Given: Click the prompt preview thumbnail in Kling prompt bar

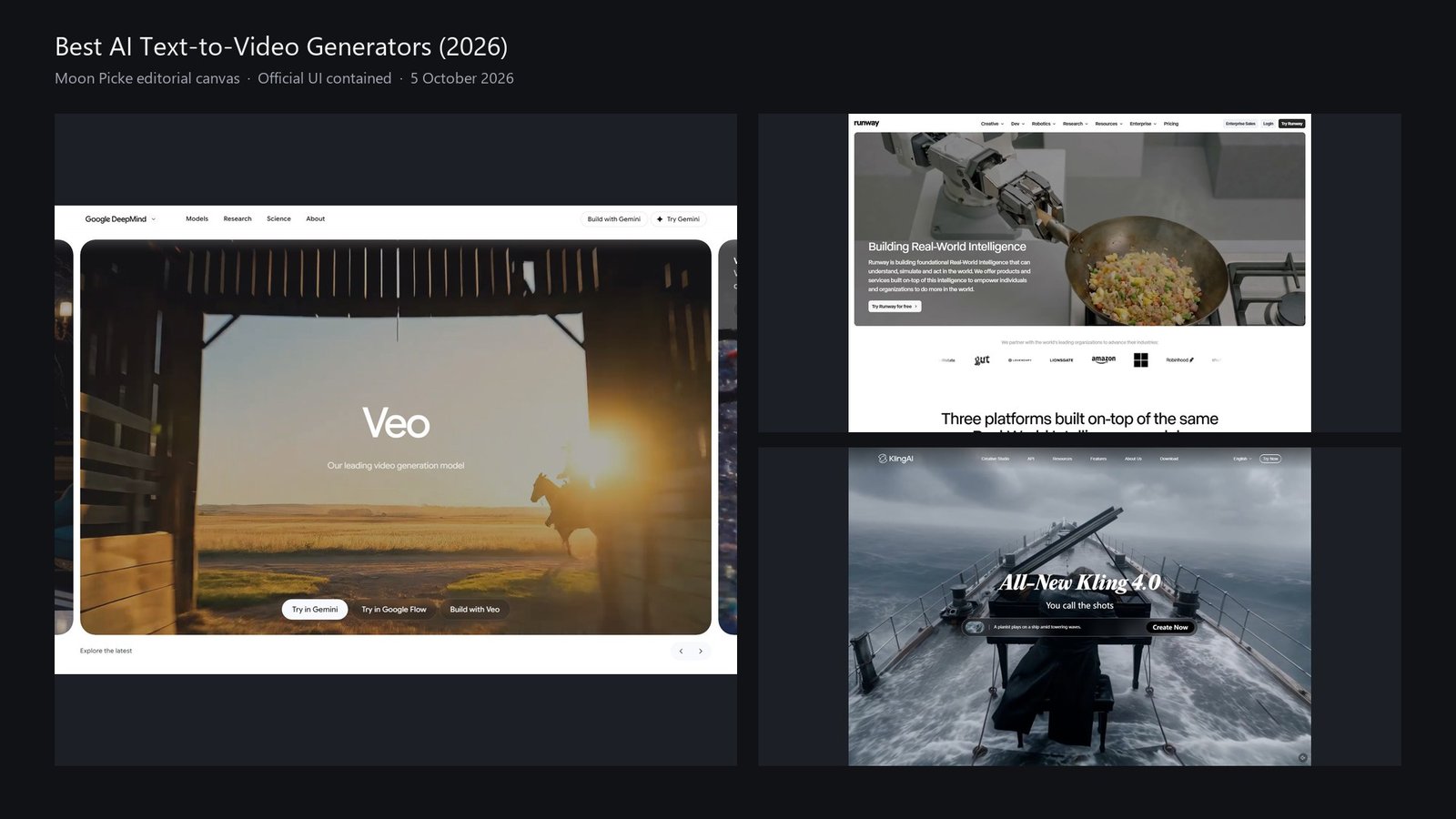Looking at the screenshot, I should coord(975,627).
